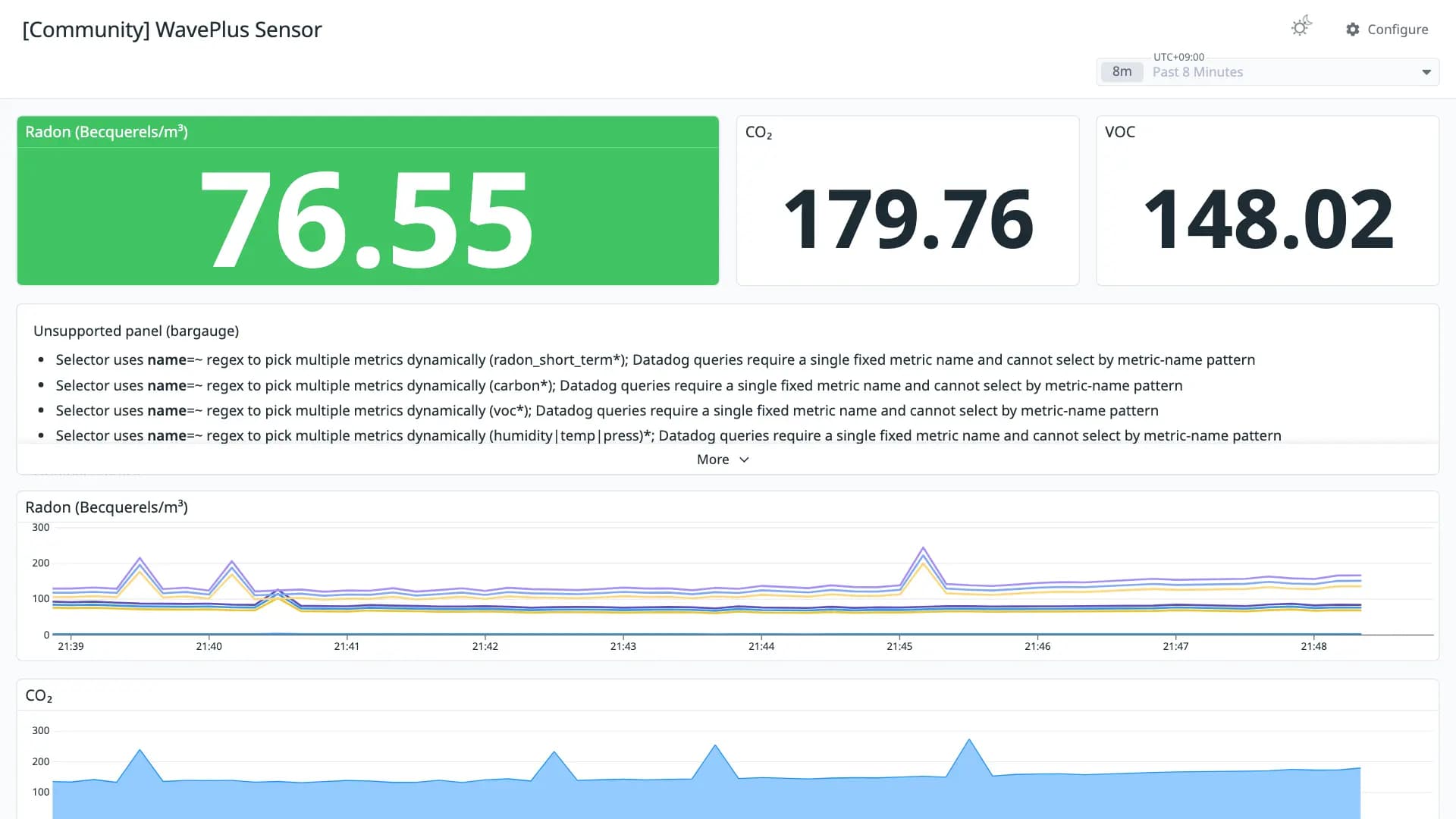Click the Radon spike near 21:45

click(923, 548)
